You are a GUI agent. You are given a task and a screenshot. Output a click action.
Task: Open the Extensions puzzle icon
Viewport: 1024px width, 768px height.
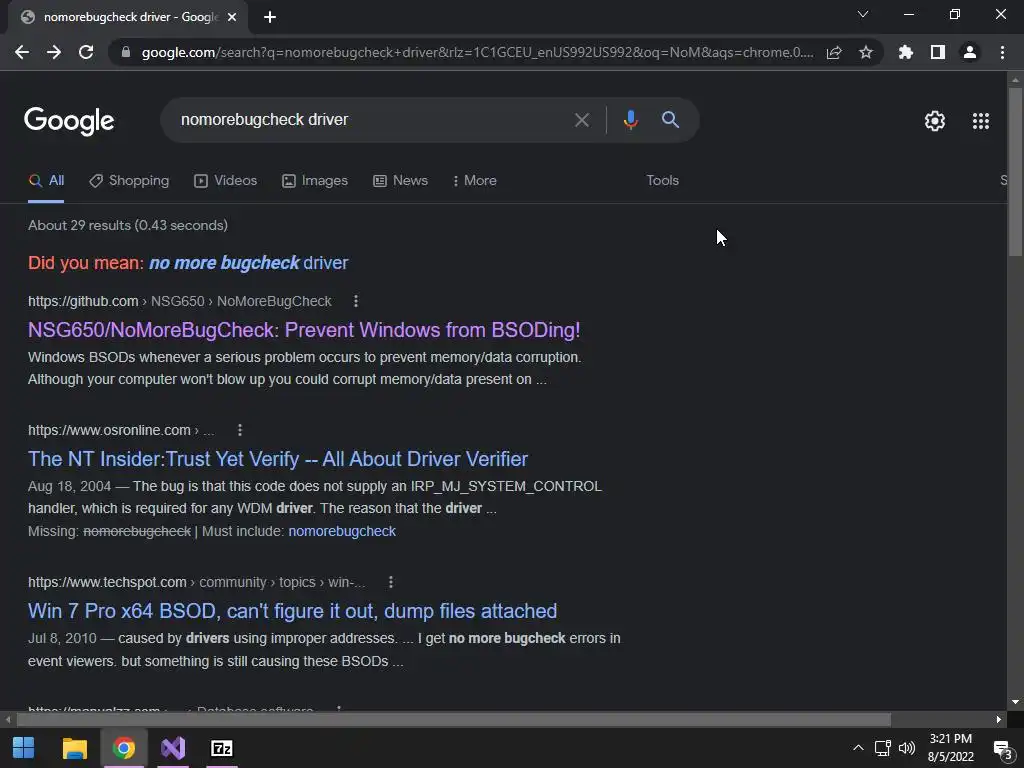906,52
